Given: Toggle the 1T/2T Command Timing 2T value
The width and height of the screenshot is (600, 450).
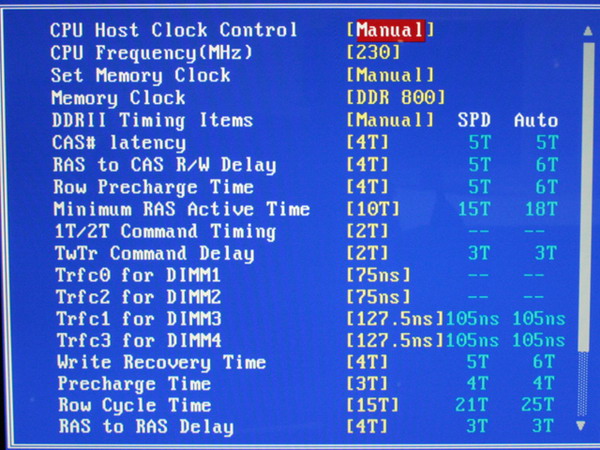Looking at the screenshot, I should tap(365, 232).
